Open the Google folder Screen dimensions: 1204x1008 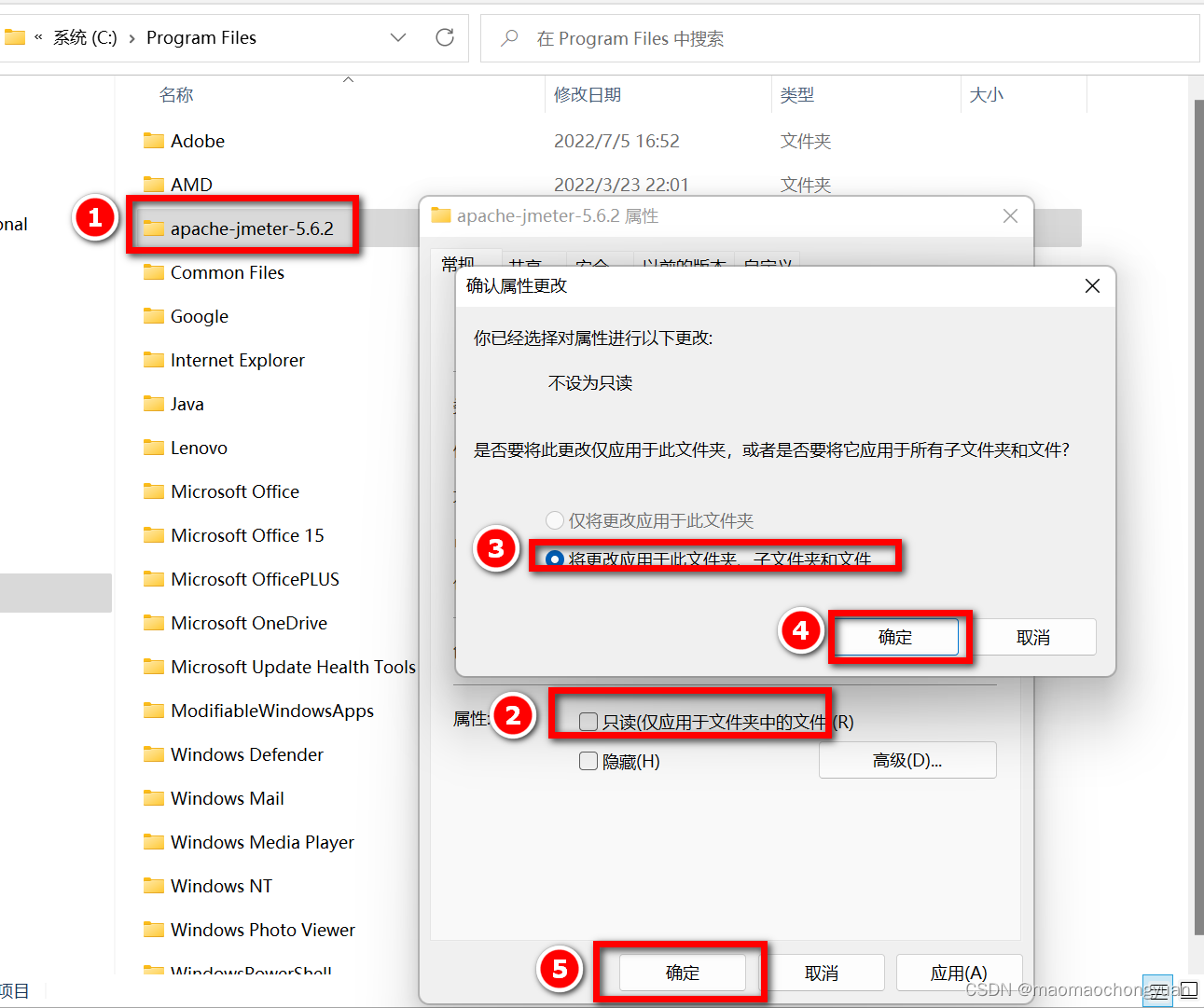click(x=198, y=316)
